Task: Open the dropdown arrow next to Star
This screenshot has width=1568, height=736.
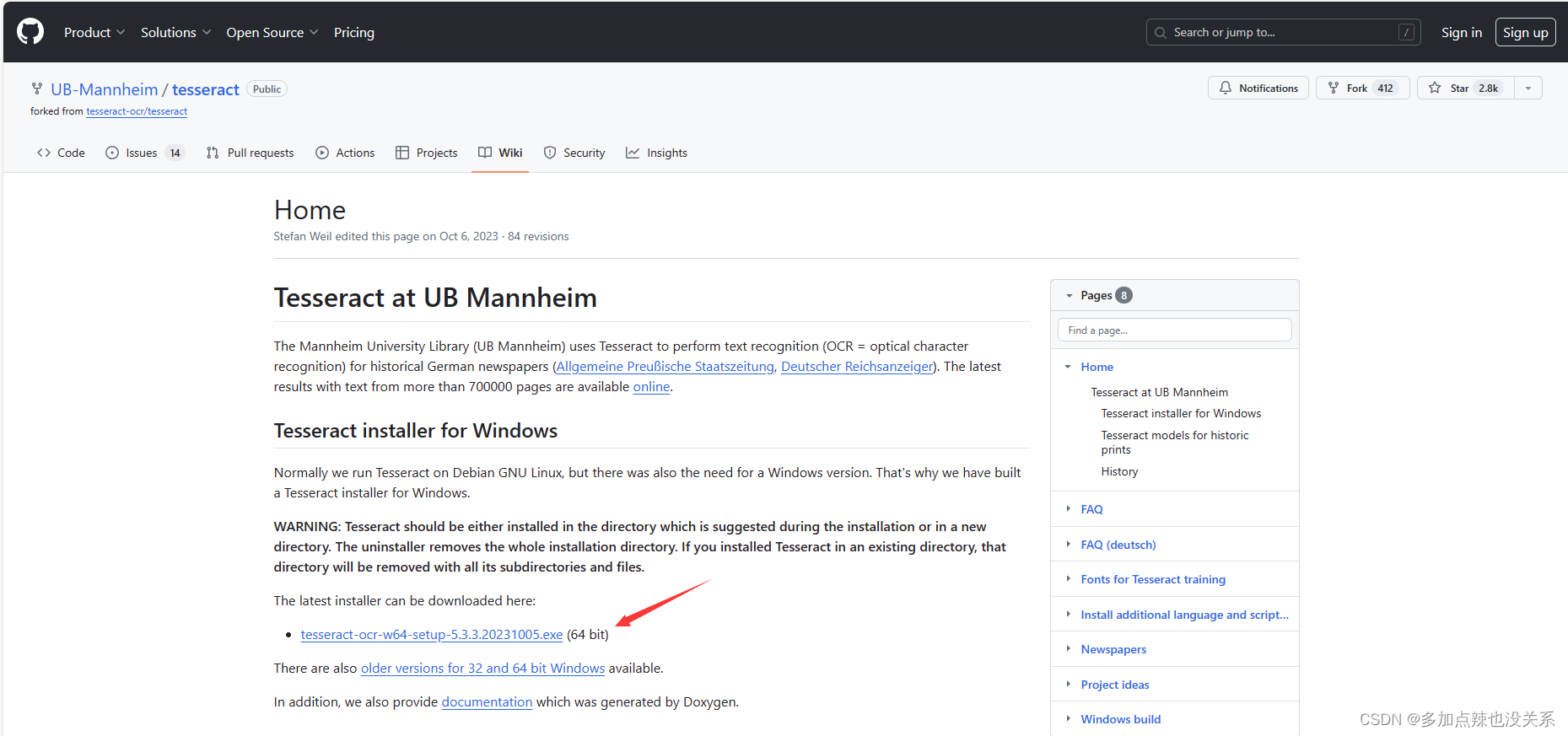Action: (1528, 88)
